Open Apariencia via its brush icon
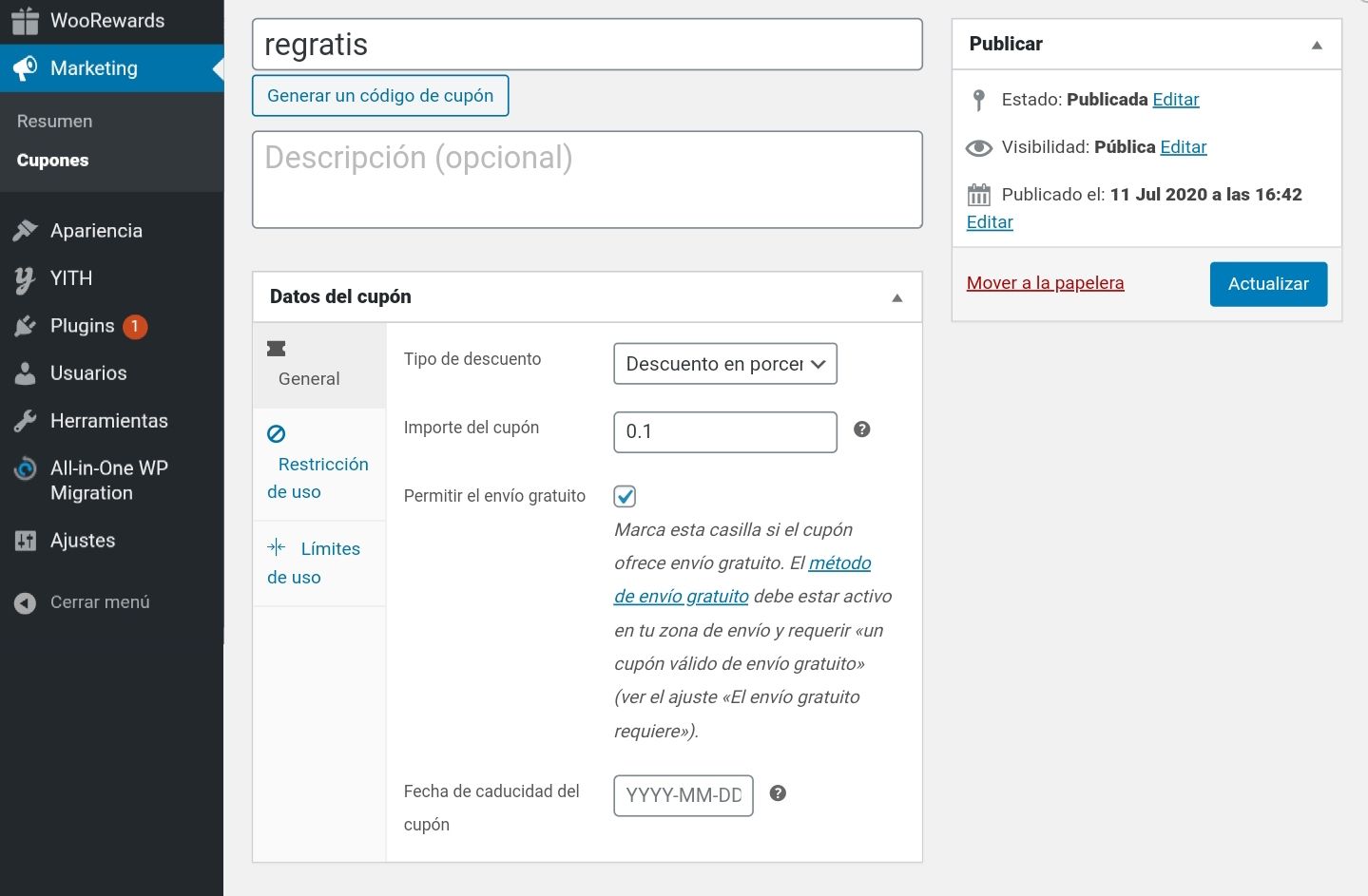 click(25, 230)
